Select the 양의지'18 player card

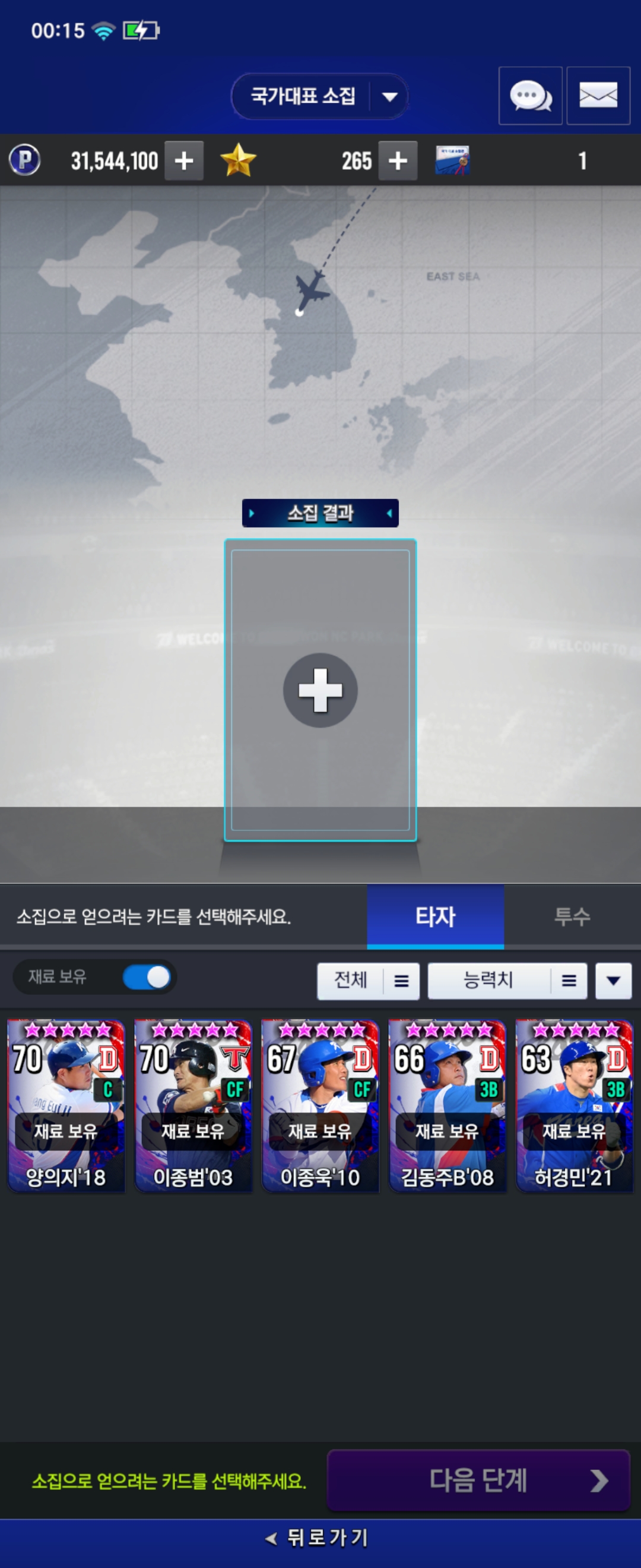coord(66,1106)
